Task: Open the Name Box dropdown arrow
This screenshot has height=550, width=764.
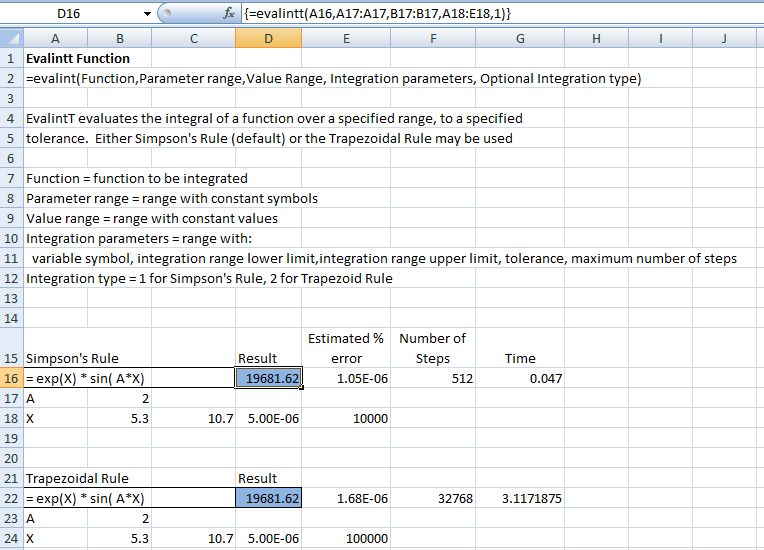Action: tap(148, 15)
